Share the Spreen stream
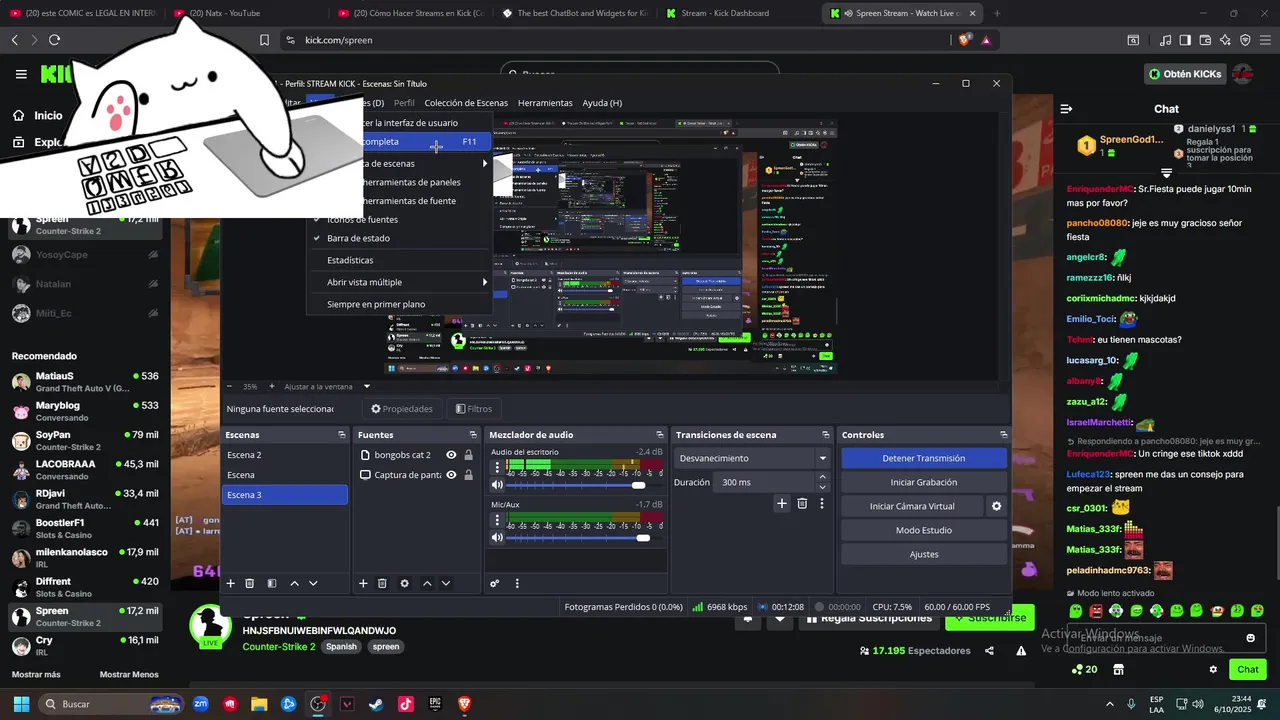 (x=989, y=651)
